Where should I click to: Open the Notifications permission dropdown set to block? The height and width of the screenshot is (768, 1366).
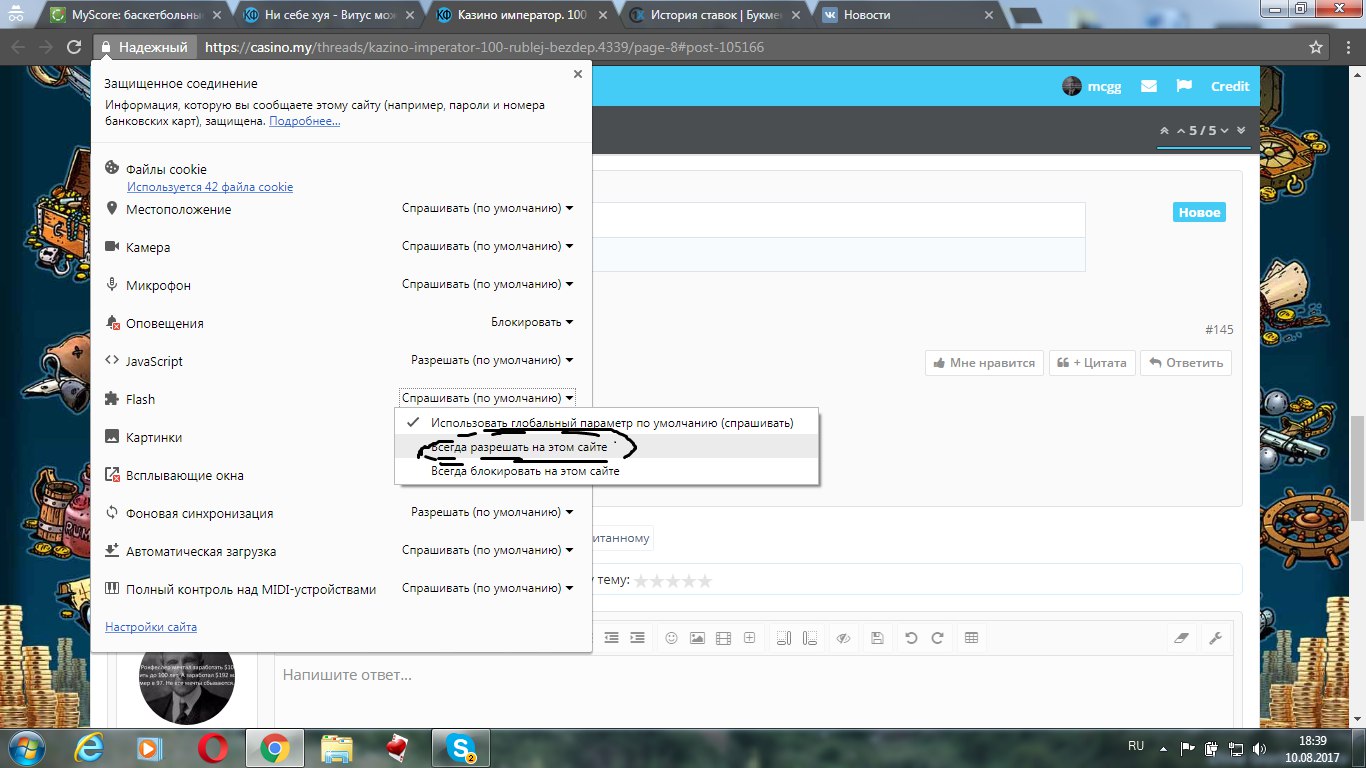point(532,322)
